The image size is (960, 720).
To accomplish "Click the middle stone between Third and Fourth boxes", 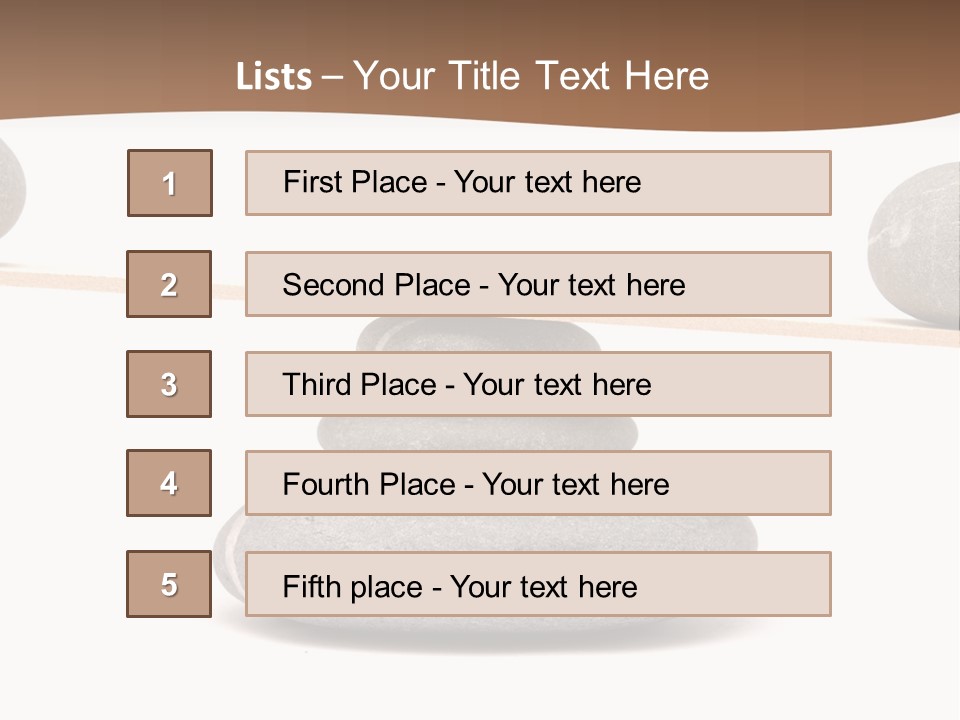I will point(478,432).
